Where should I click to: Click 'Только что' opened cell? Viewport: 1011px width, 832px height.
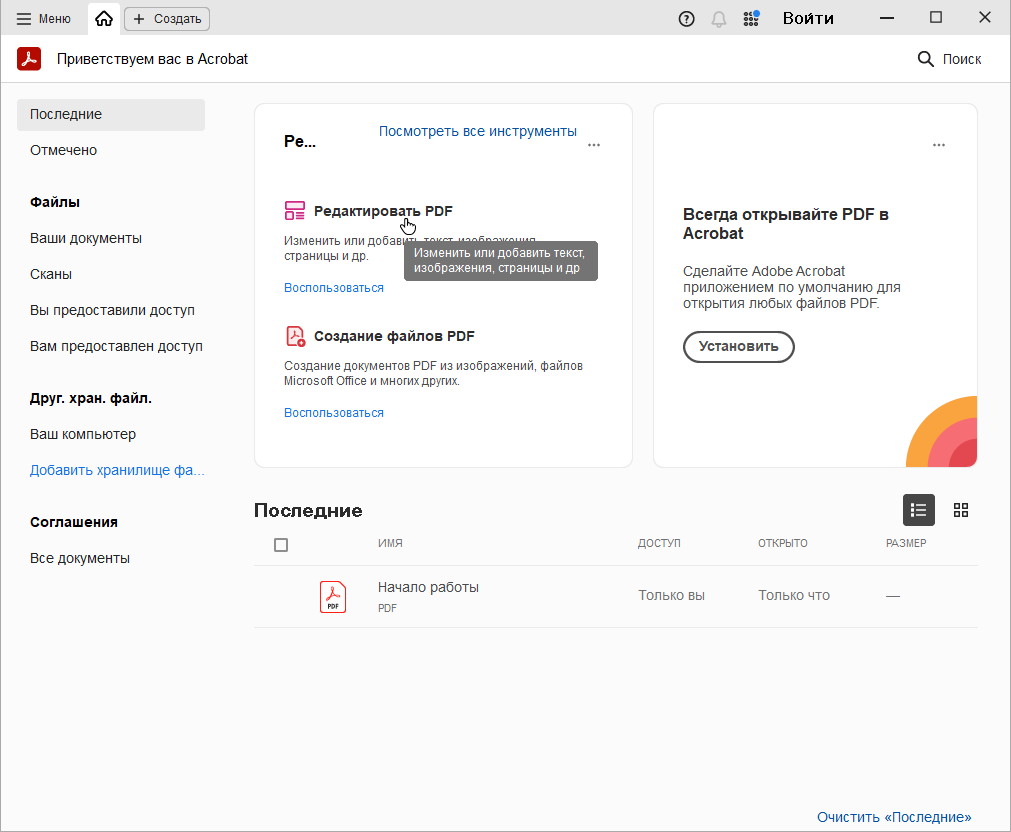pyautogui.click(x=794, y=595)
